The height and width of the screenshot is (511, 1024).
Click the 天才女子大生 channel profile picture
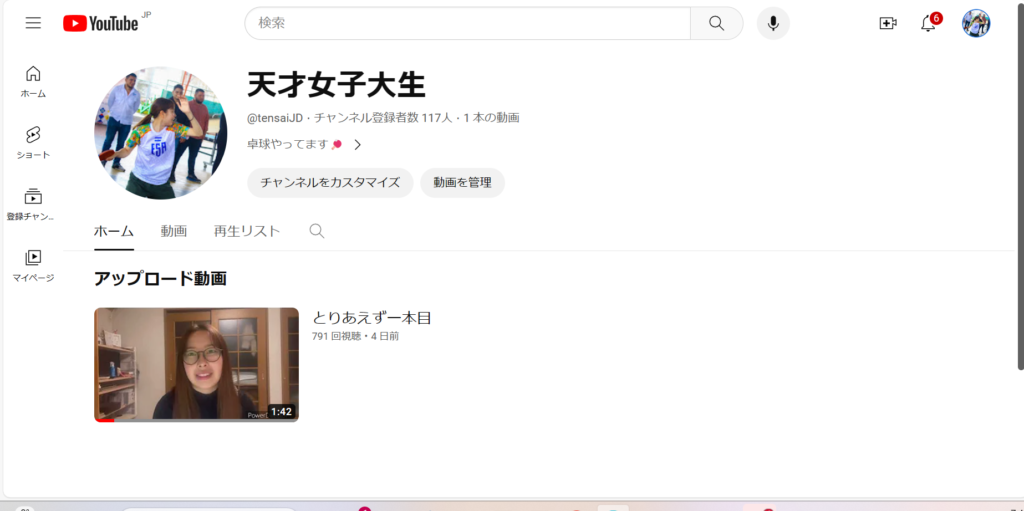point(160,133)
